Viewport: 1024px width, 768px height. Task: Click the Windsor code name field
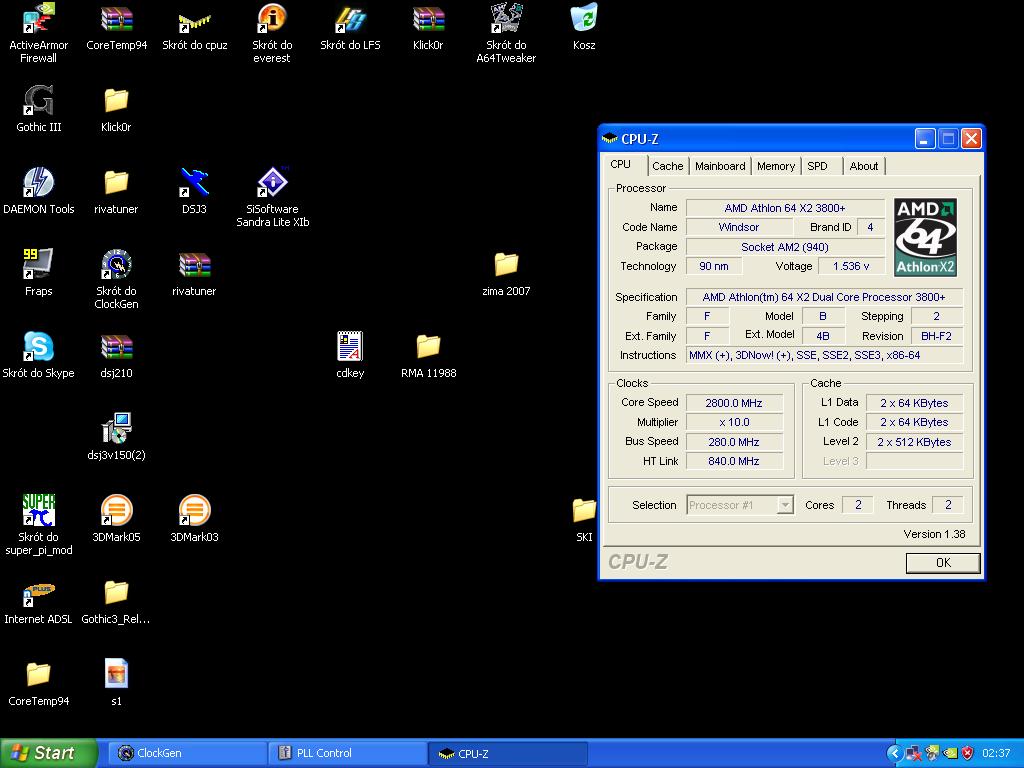[x=739, y=227]
